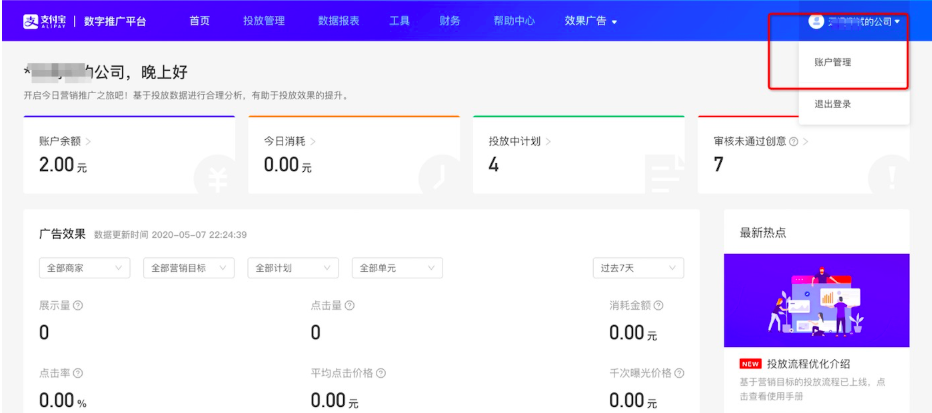932x413 pixels.
Task: Open 投放管理 in the navigation bar
Action: pyautogui.click(x=264, y=21)
